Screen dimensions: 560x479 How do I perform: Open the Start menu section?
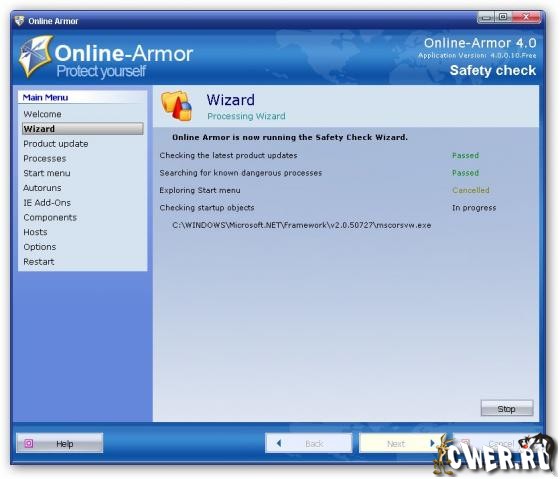(x=47, y=173)
